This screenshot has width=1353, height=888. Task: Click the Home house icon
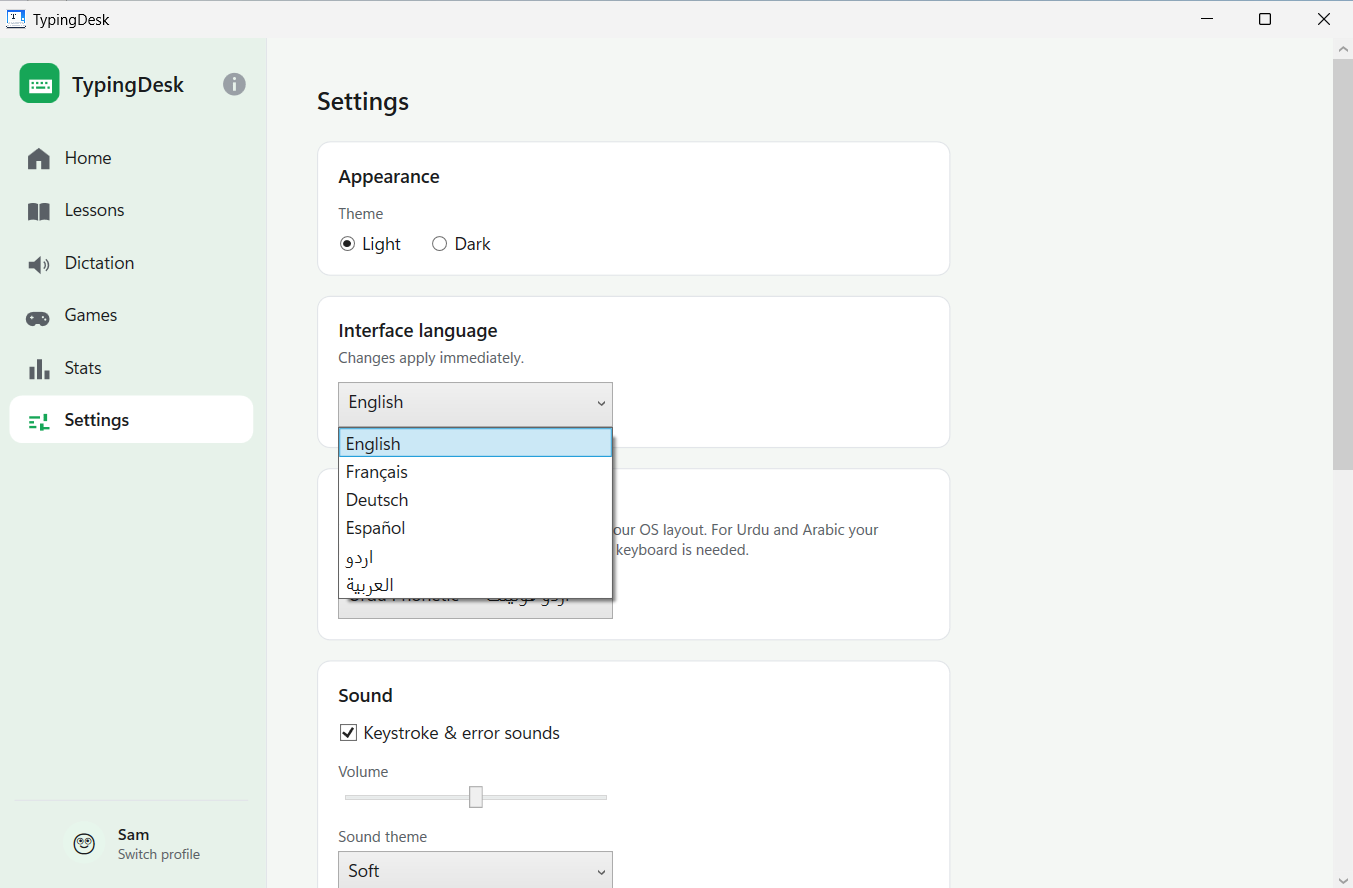click(x=39, y=158)
